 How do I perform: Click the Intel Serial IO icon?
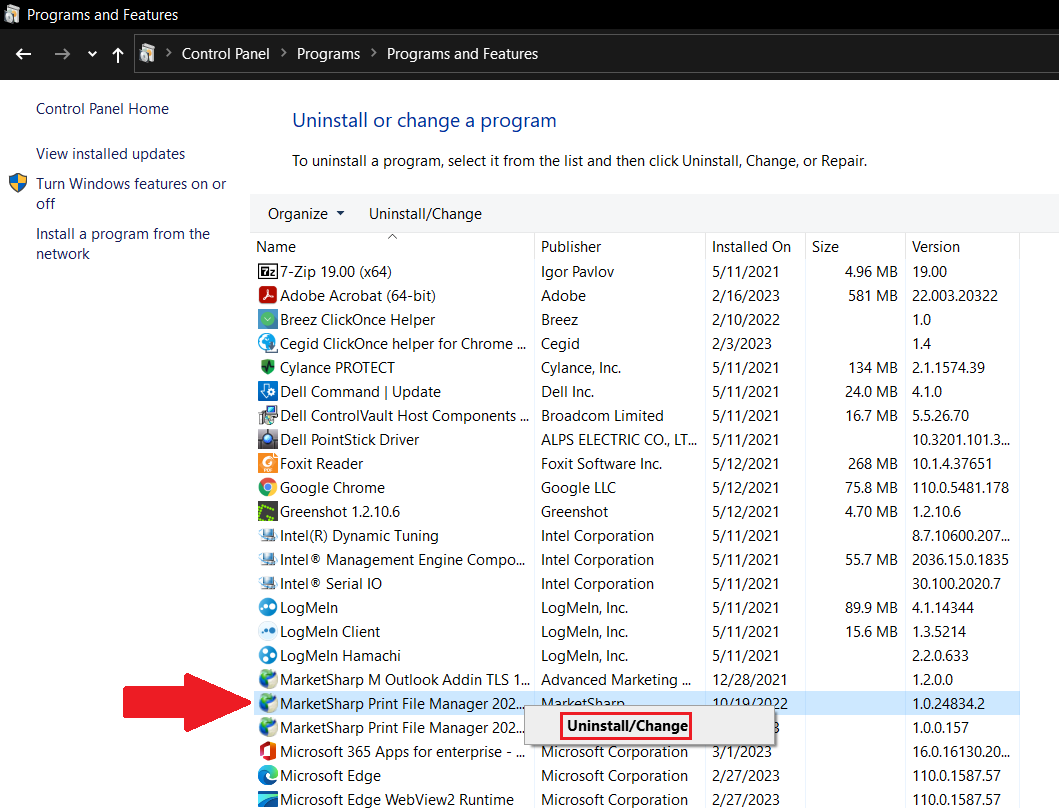pyautogui.click(x=268, y=583)
